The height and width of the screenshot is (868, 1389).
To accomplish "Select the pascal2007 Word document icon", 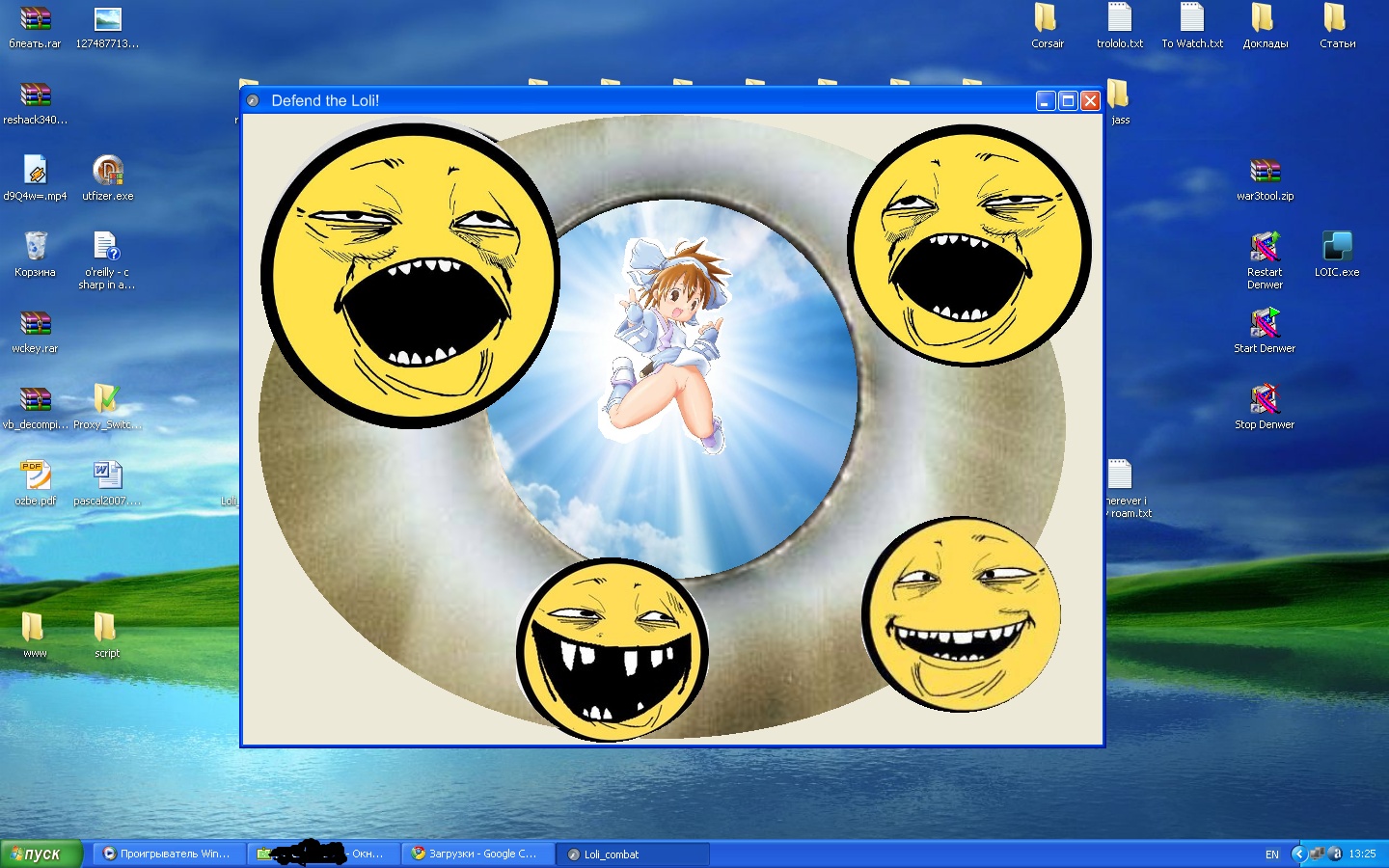I will 107,484.
